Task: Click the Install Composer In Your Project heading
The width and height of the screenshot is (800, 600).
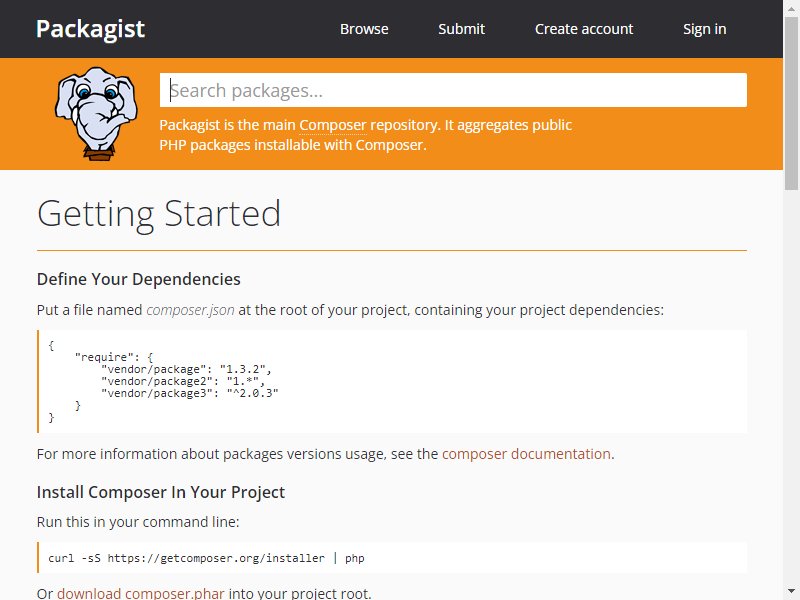Action: 161,492
